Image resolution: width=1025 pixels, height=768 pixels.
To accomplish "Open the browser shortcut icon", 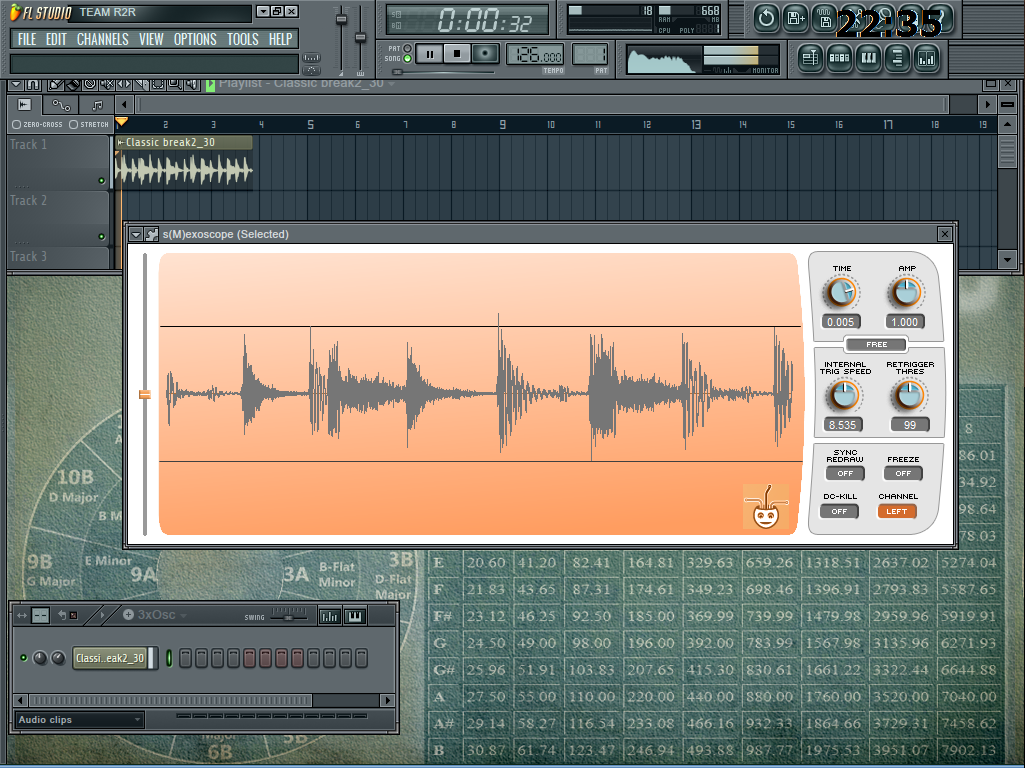I will (x=898, y=58).
